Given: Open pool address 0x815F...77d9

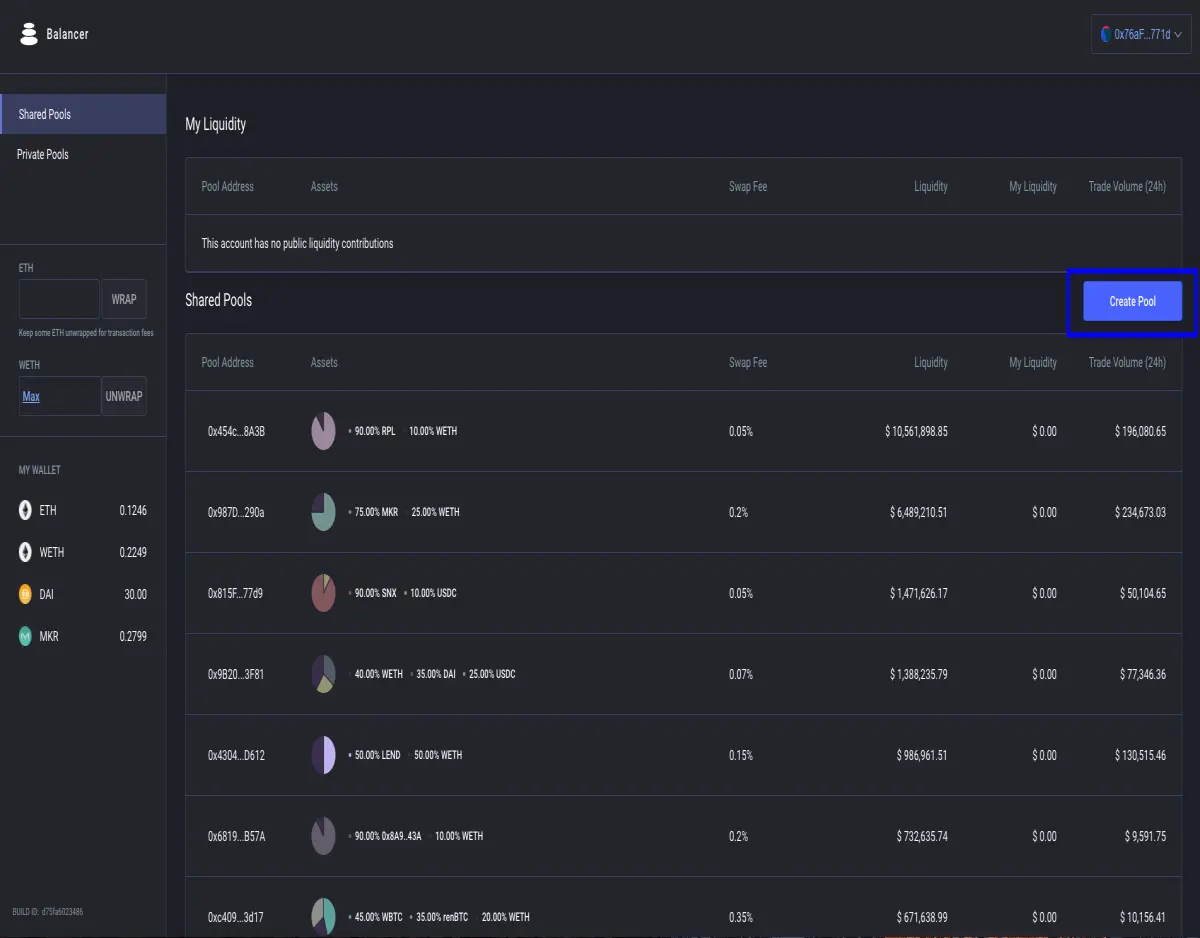Looking at the screenshot, I should [x=235, y=593].
